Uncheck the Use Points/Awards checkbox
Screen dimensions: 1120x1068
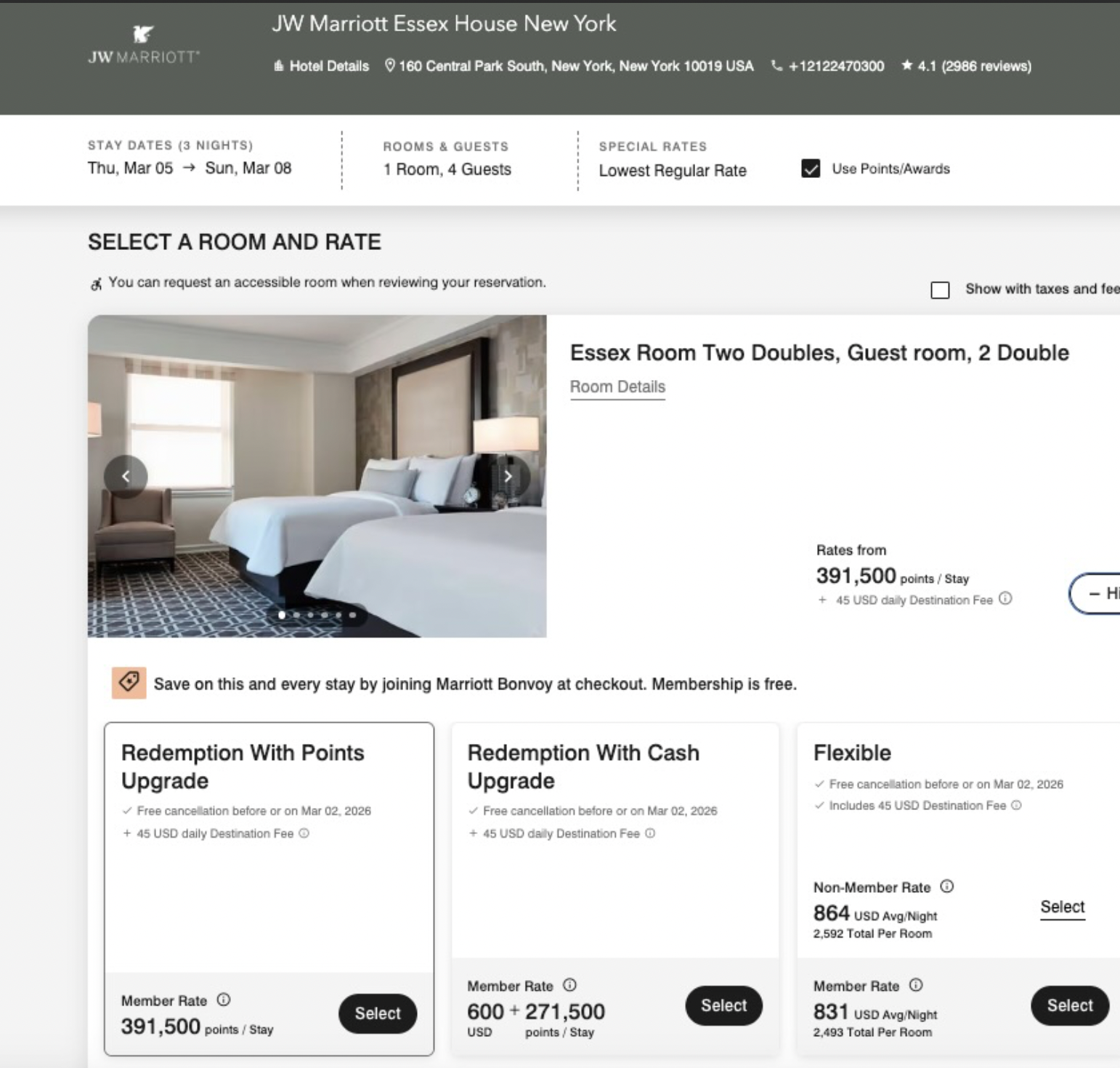(811, 169)
